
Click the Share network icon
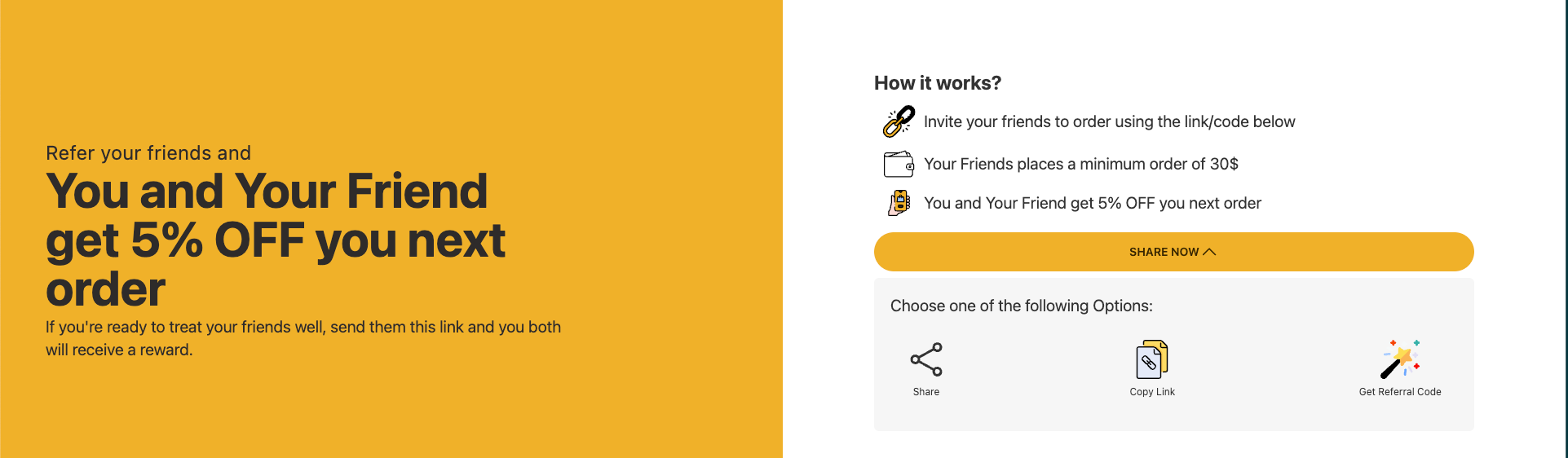[926, 359]
